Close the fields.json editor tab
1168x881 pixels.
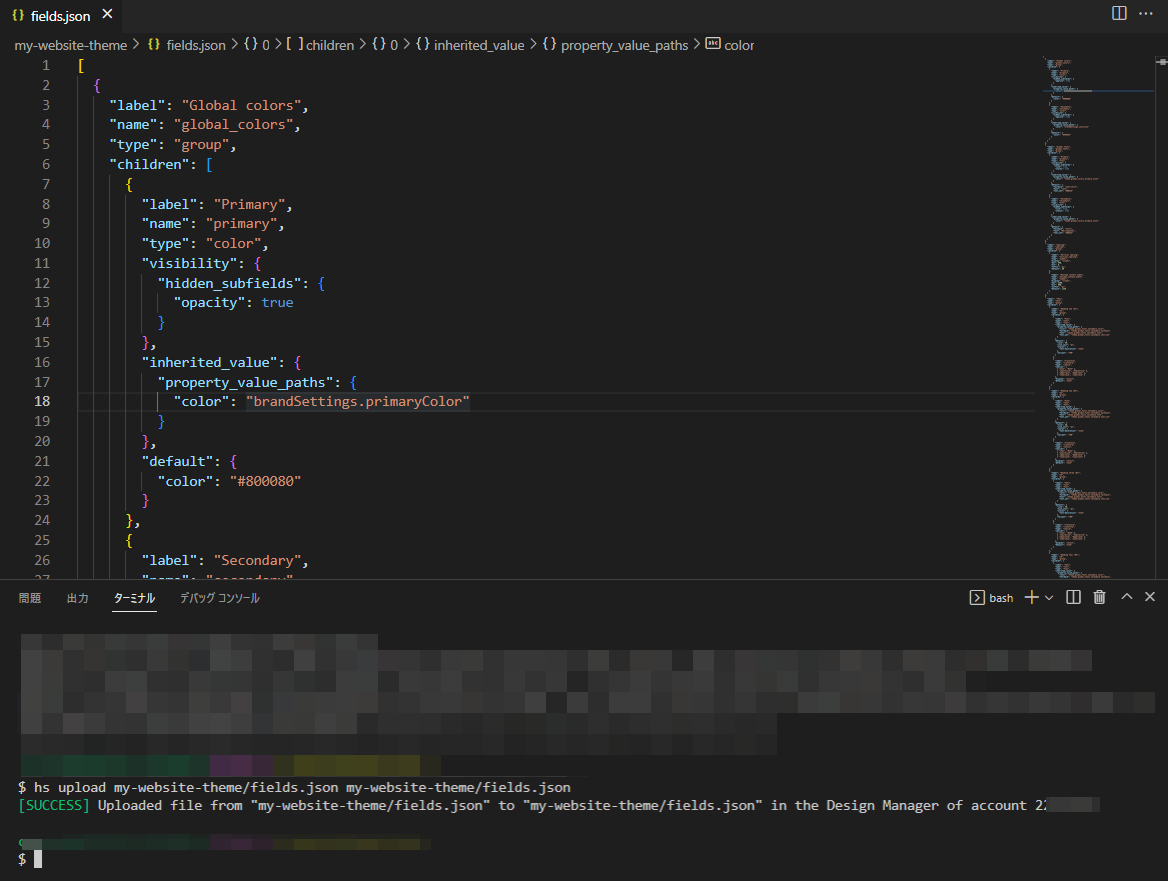(107, 14)
